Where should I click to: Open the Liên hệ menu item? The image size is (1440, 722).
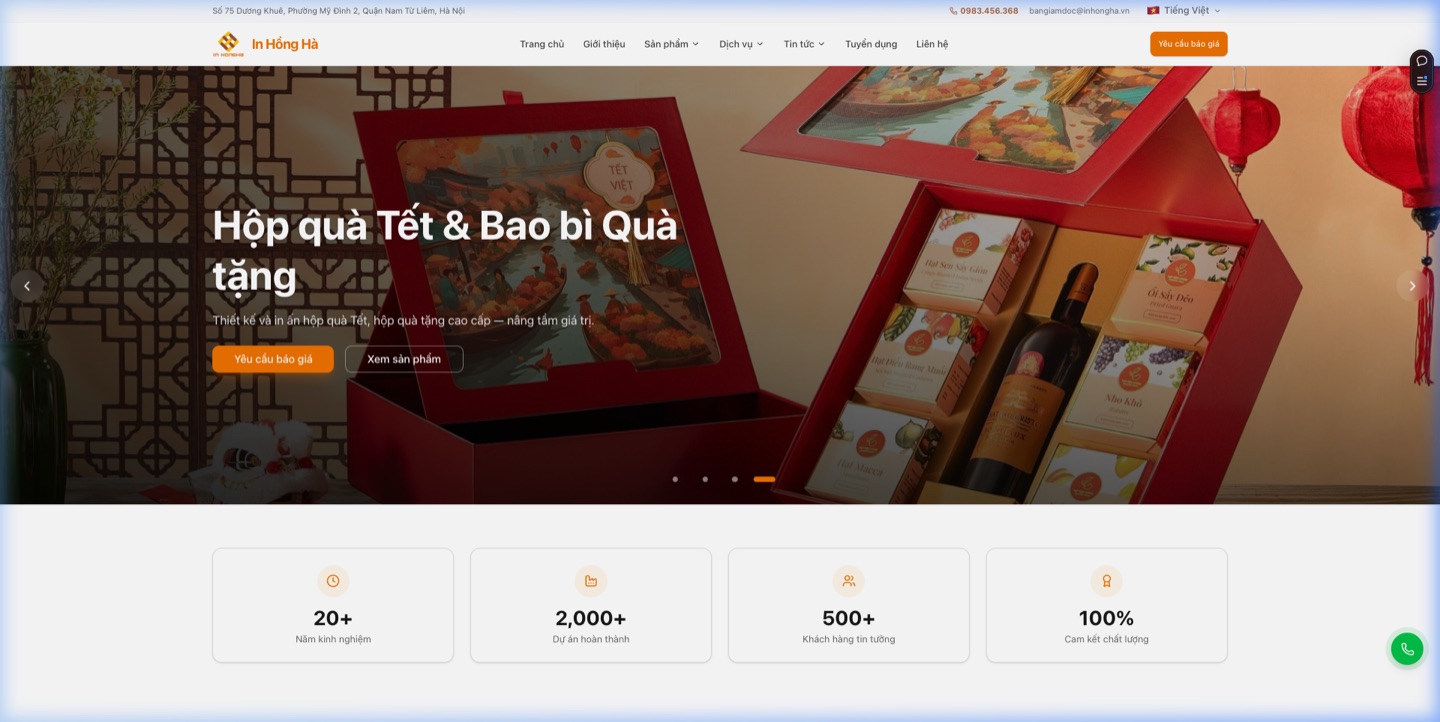point(932,44)
